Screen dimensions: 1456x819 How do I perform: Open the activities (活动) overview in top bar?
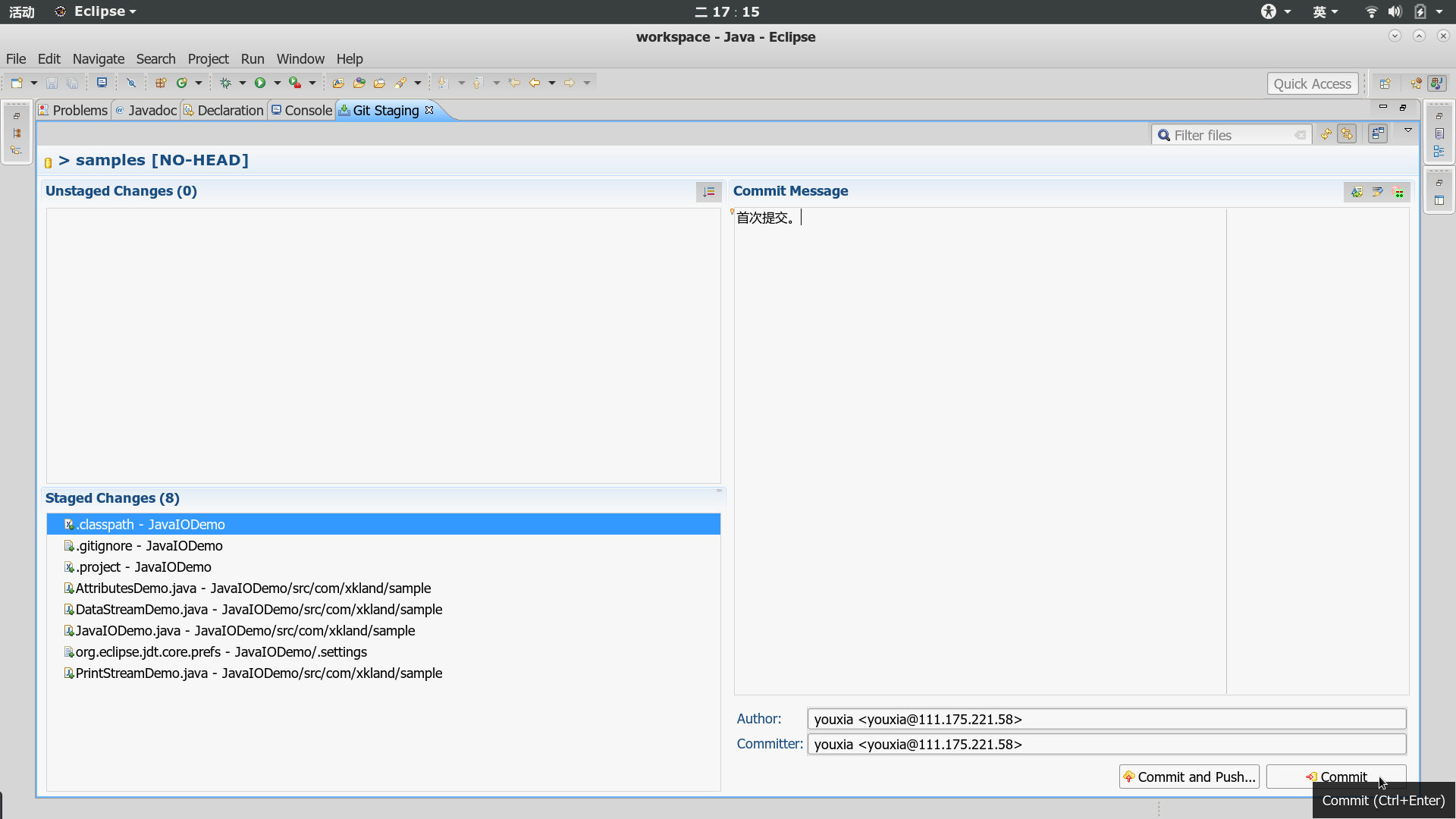click(22, 11)
